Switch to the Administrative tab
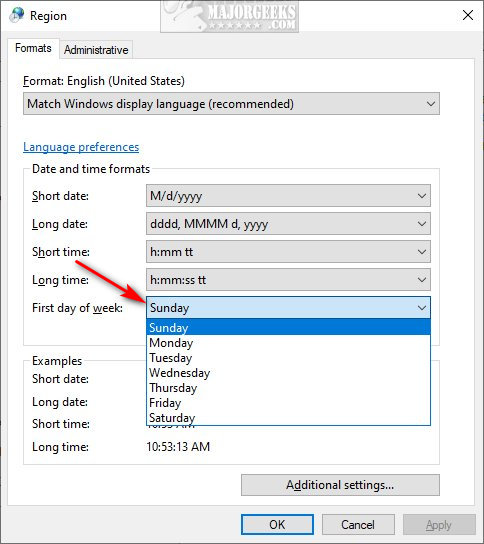This screenshot has height=544, width=484. (x=96, y=50)
